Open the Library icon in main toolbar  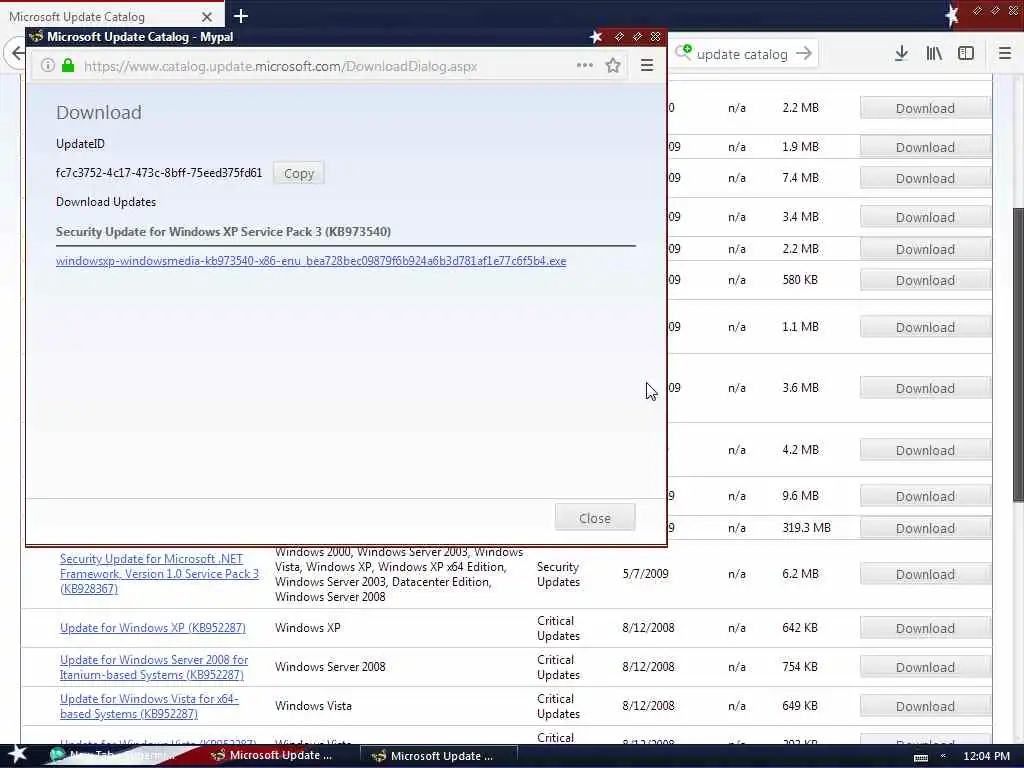click(934, 54)
